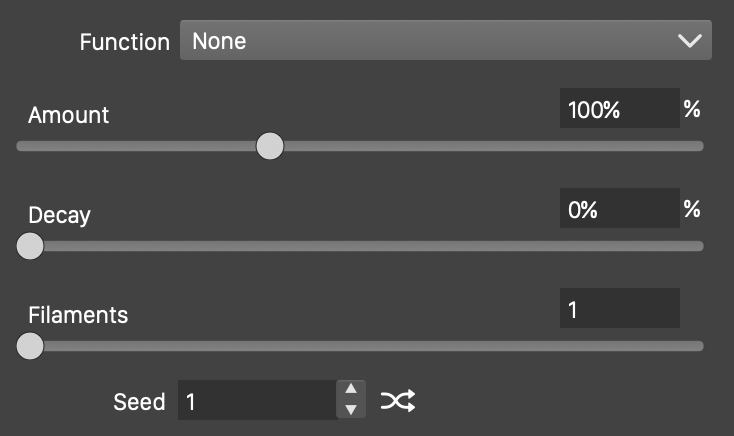This screenshot has height=436, width=734.
Task: Increase the Seed value with up arrow
Action: click(x=350, y=391)
